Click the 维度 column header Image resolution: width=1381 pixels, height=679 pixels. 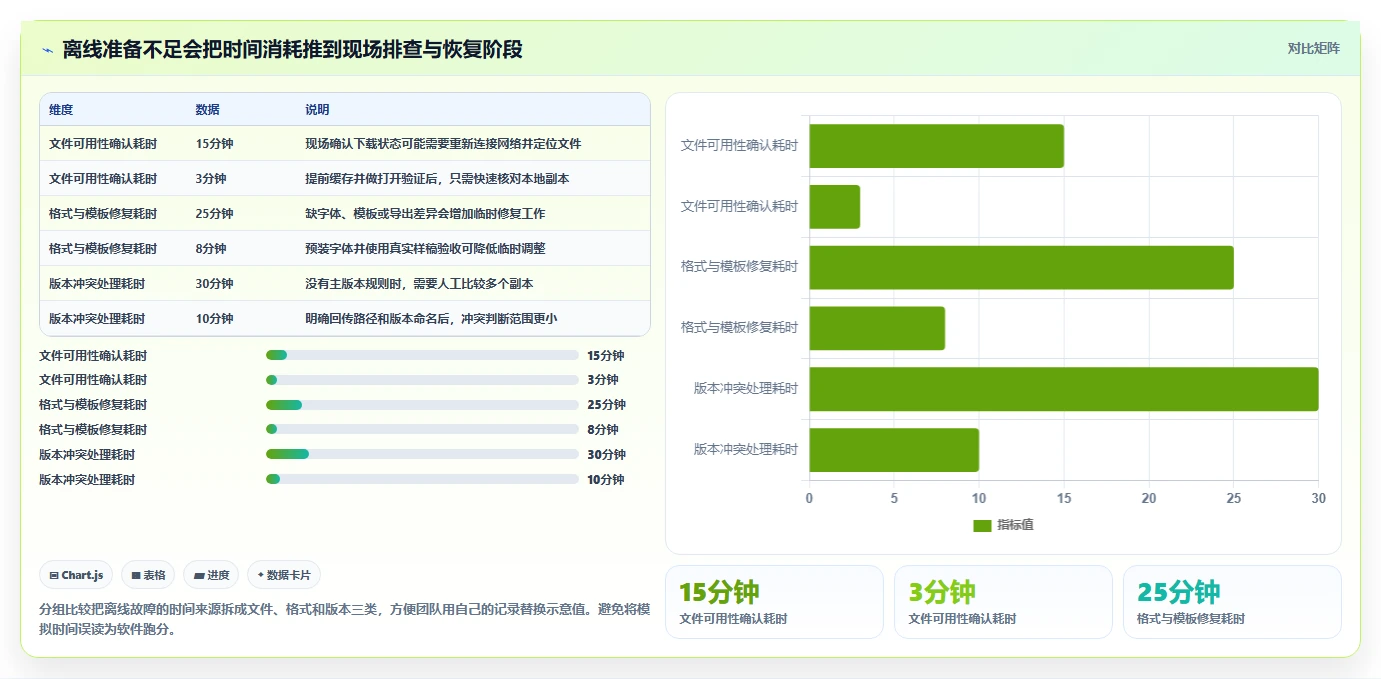point(61,110)
